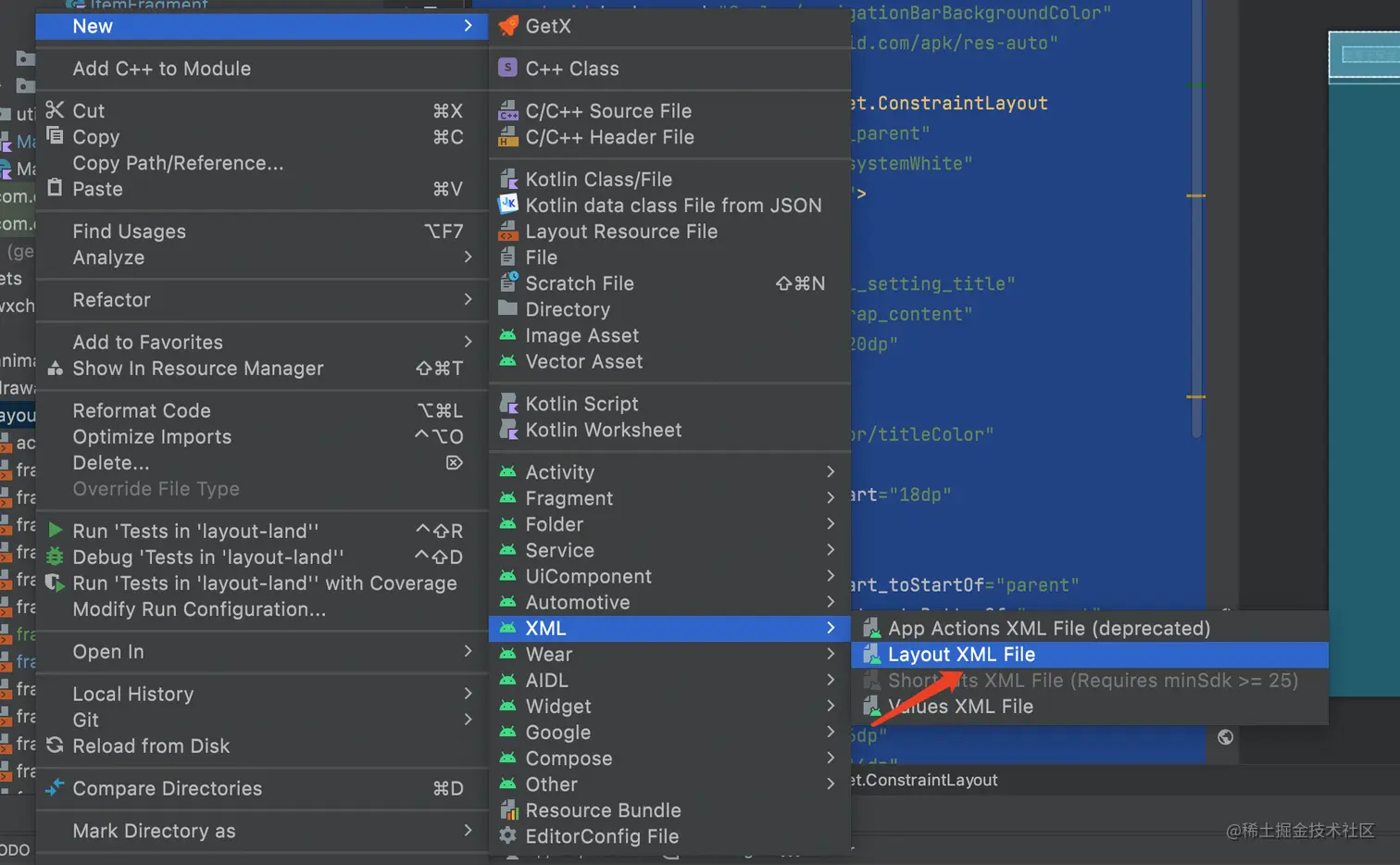Expand the Local History submenu arrow
Screen dimensions: 1400x865
[468, 694]
